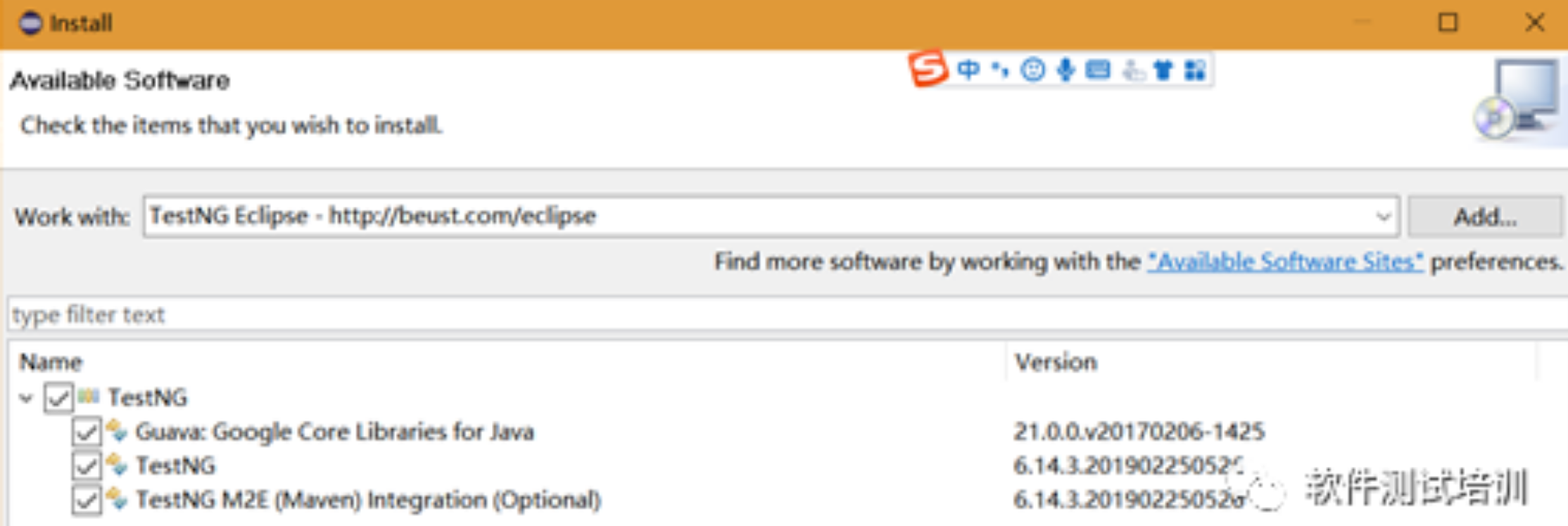Viewport: 1568px width, 526px height.
Task: Open the Work with dropdown arrow
Action: coord(1383,217)
